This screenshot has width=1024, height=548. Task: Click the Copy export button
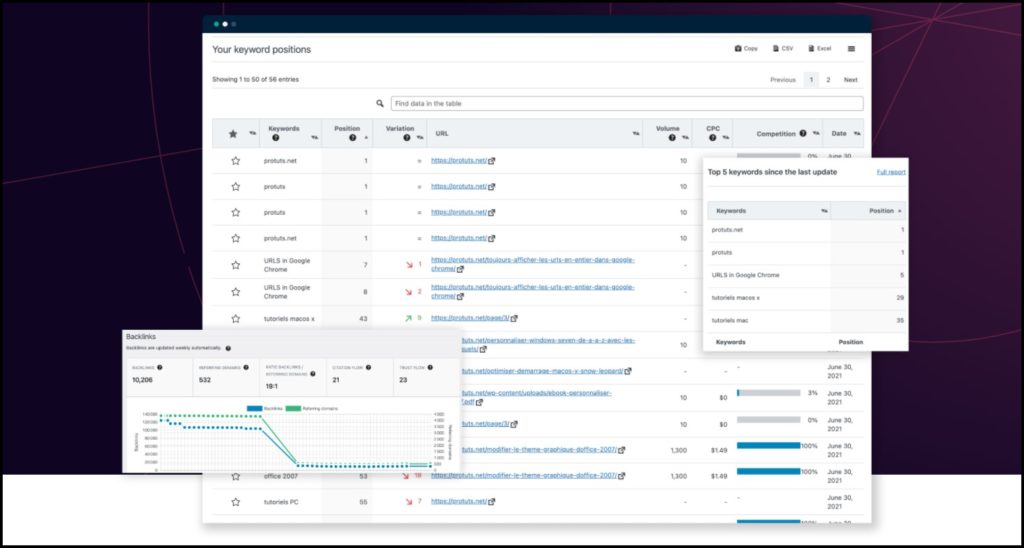coord(746,49)
